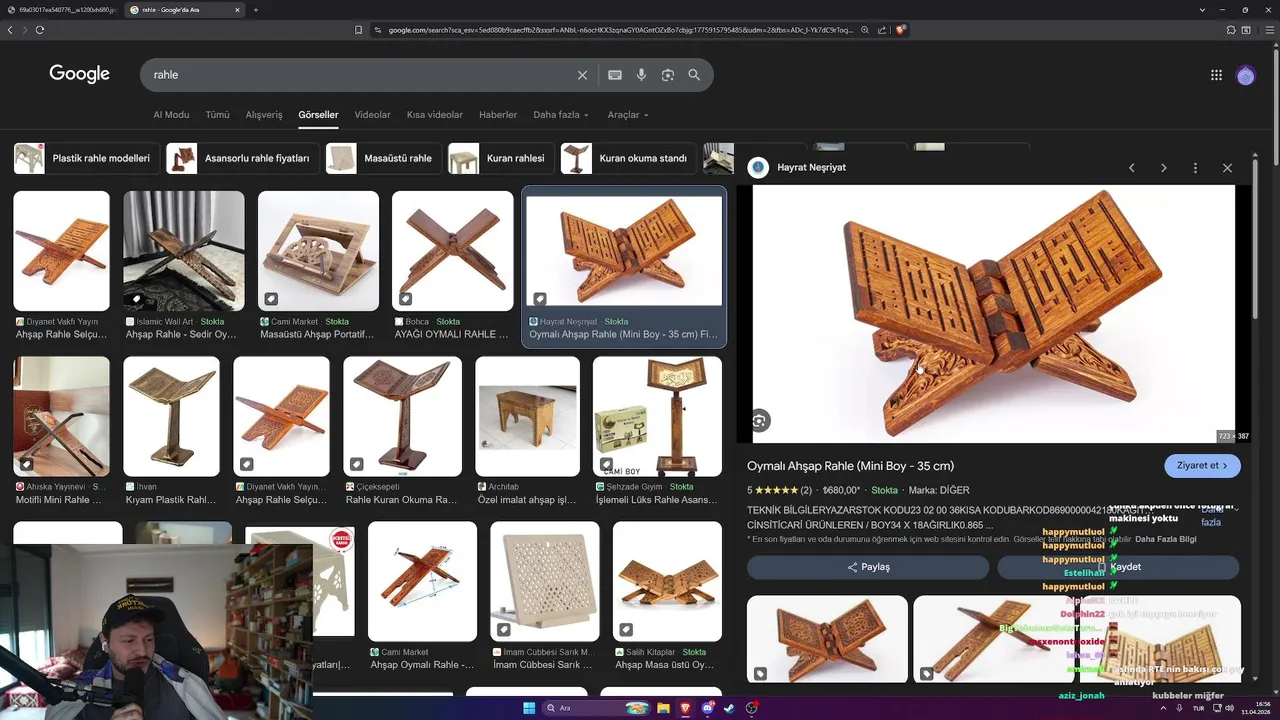Open the Google apps grid
Image resolution: width=1280 pixels, height=720 pixels.
(1216, 75)
